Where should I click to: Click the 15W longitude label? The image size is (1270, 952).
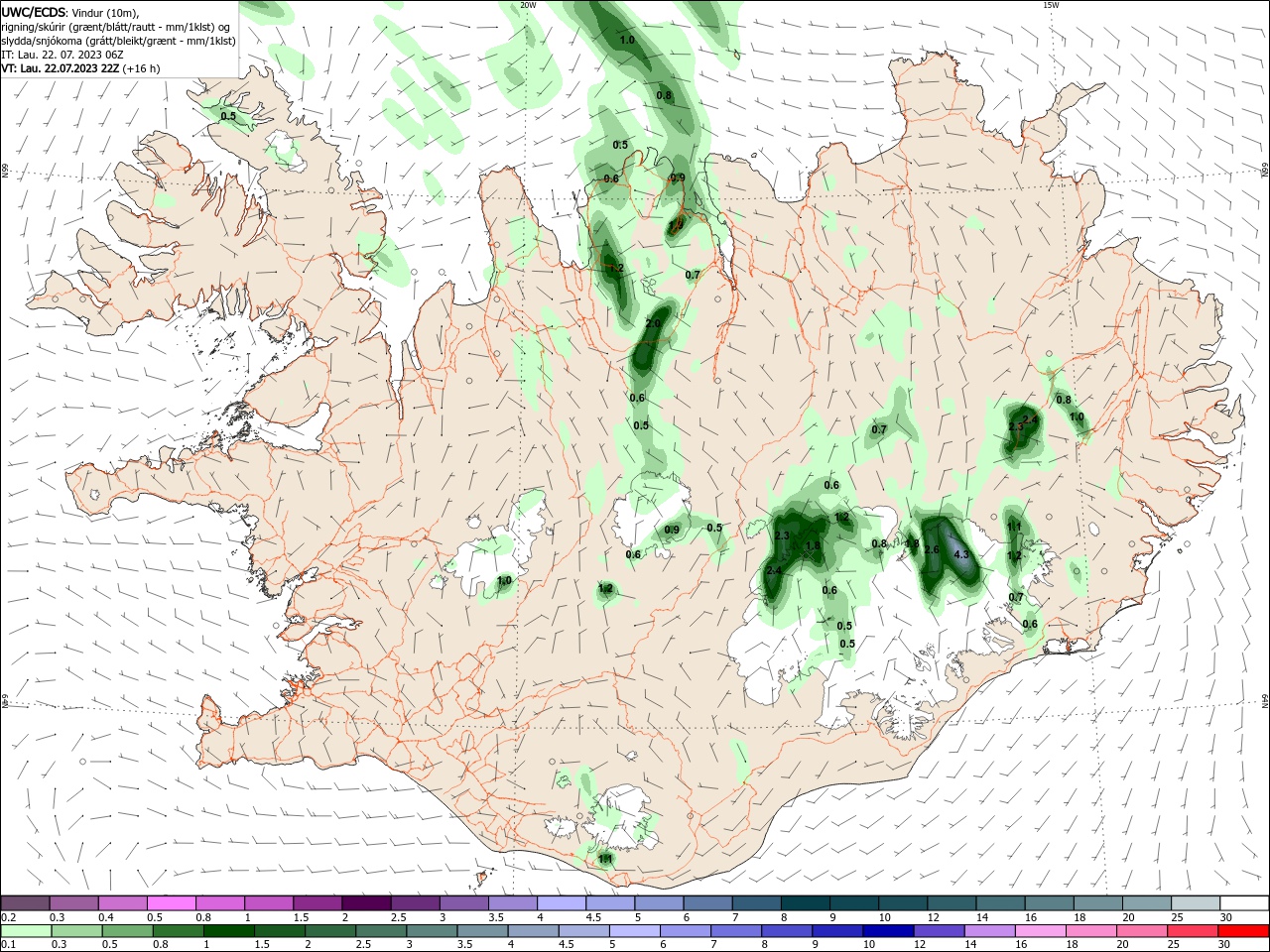(1051, 5)
